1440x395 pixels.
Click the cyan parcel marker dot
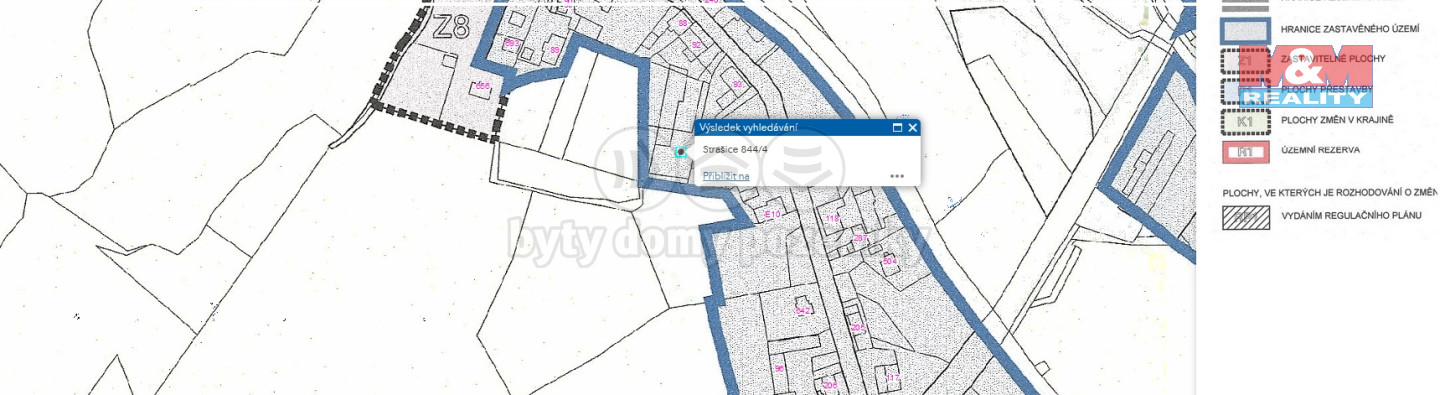(680, 152)
